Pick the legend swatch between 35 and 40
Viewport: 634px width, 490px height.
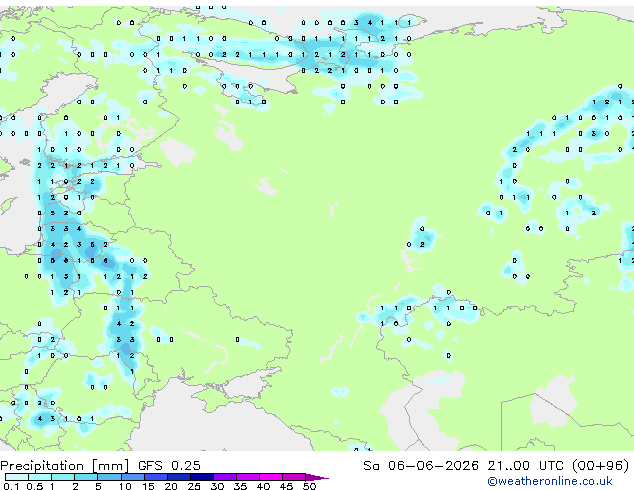click(248, 477)
